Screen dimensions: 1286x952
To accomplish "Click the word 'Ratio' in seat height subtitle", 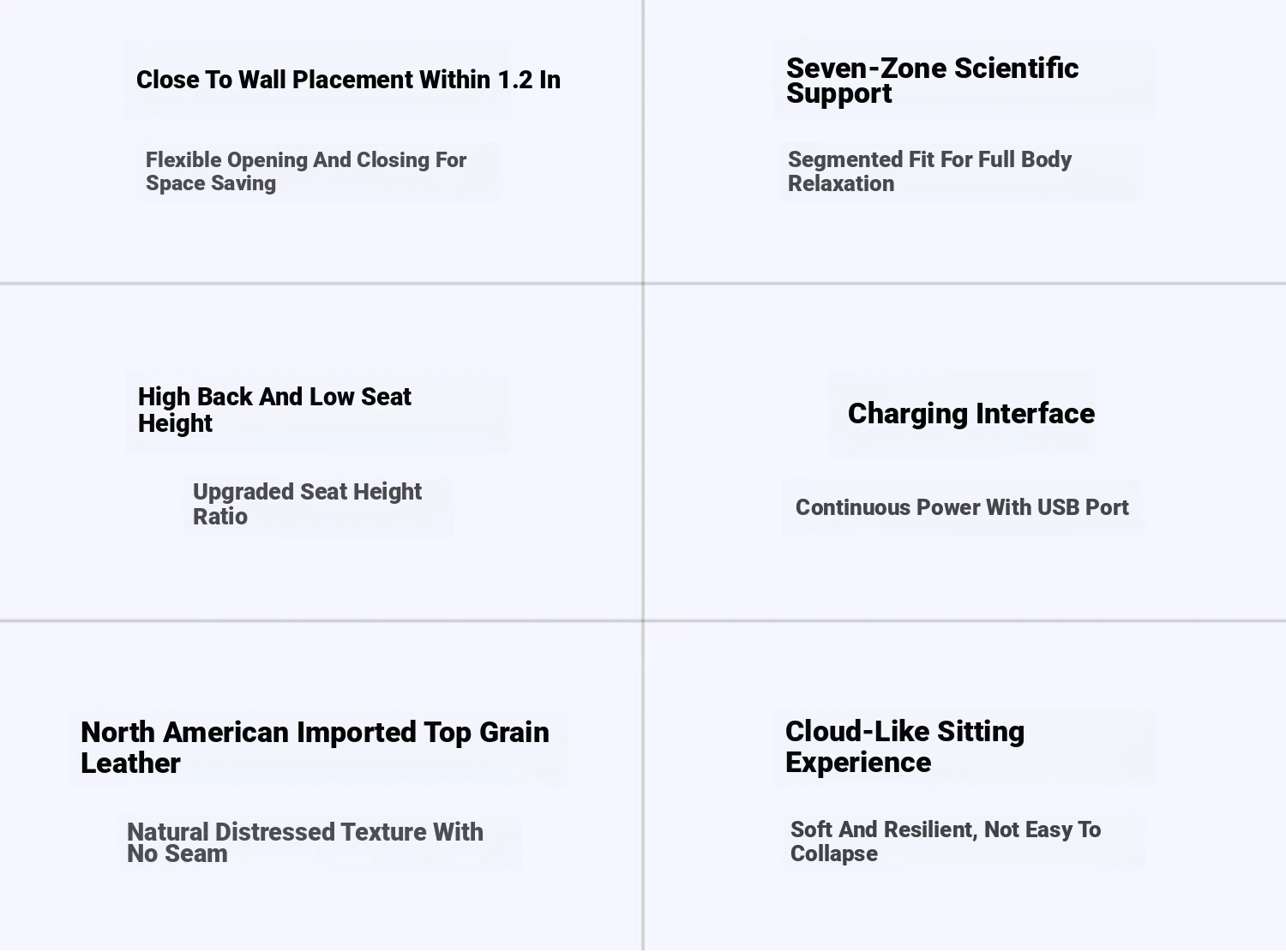I will pyautogui.click(x=220, y=517).
